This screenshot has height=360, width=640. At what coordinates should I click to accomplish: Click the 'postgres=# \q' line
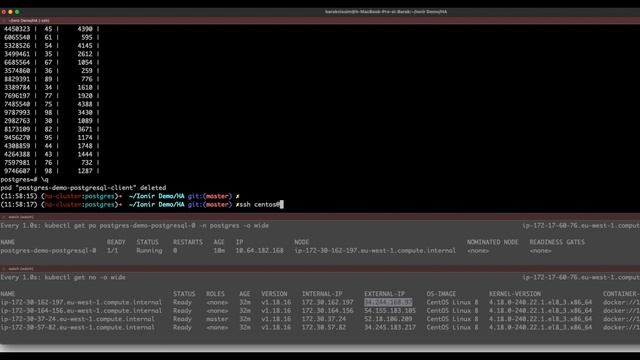click(24, 180)
